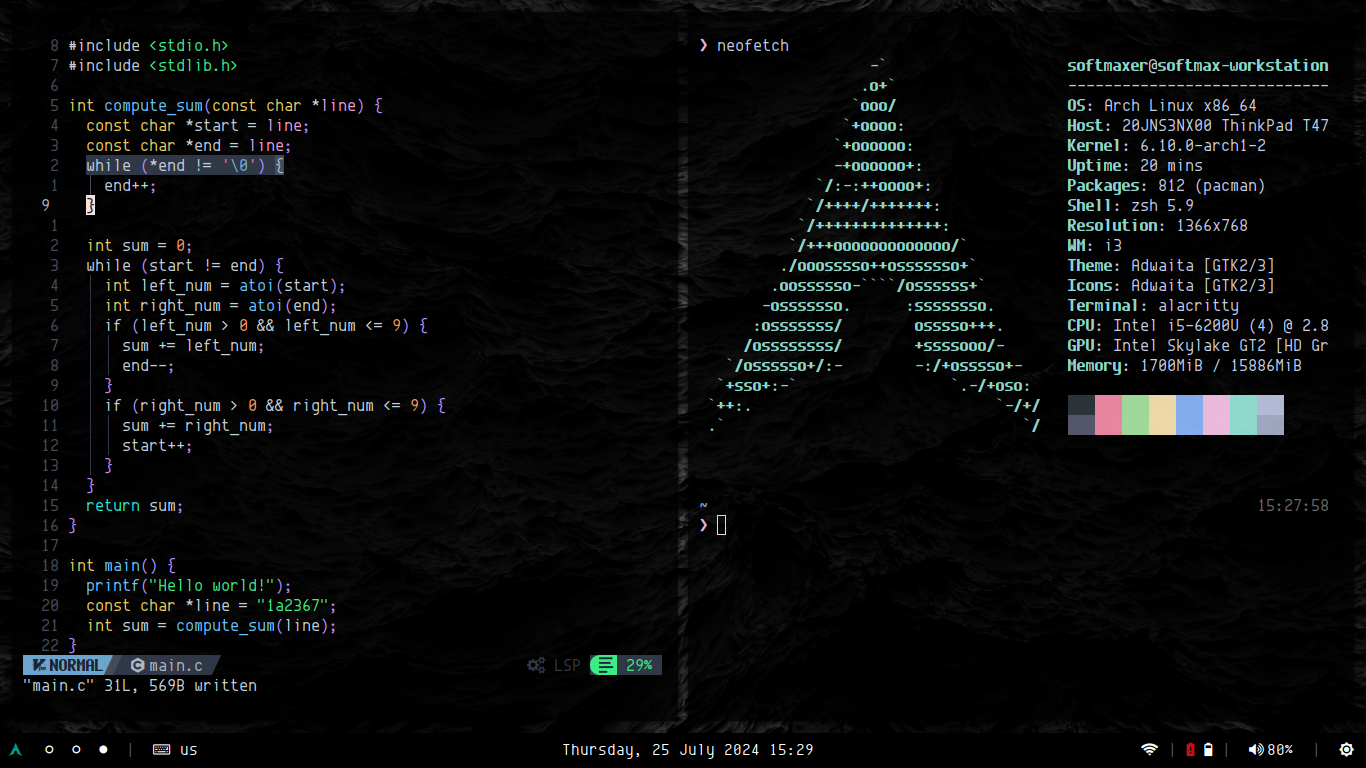The width and height of the screenshot is (1366, 768).
Task: Click the 'Shell: zsh 5.9' line
Action: tap(1130, 205)
